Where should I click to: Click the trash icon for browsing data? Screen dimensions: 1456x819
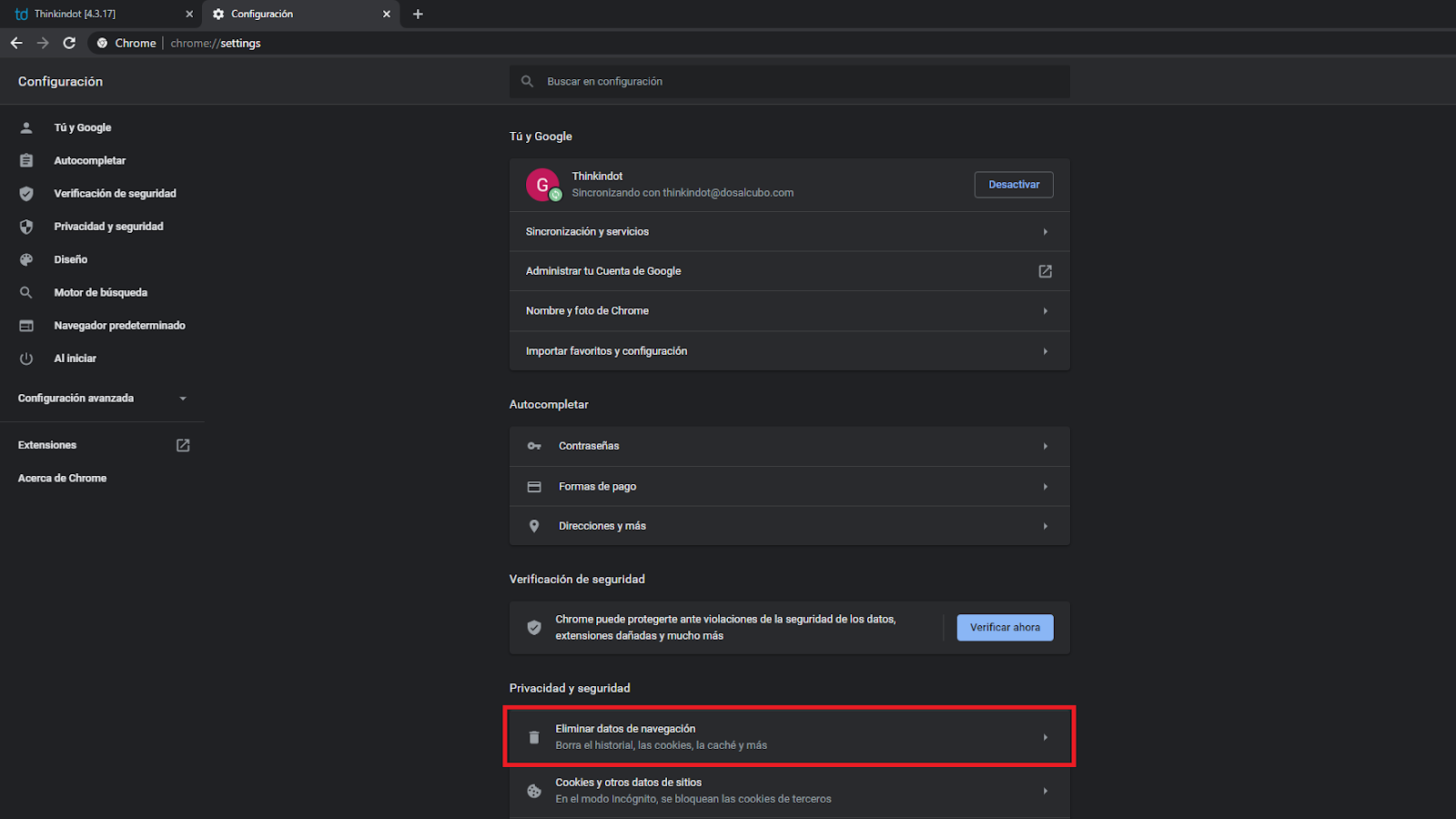(534, 737)
